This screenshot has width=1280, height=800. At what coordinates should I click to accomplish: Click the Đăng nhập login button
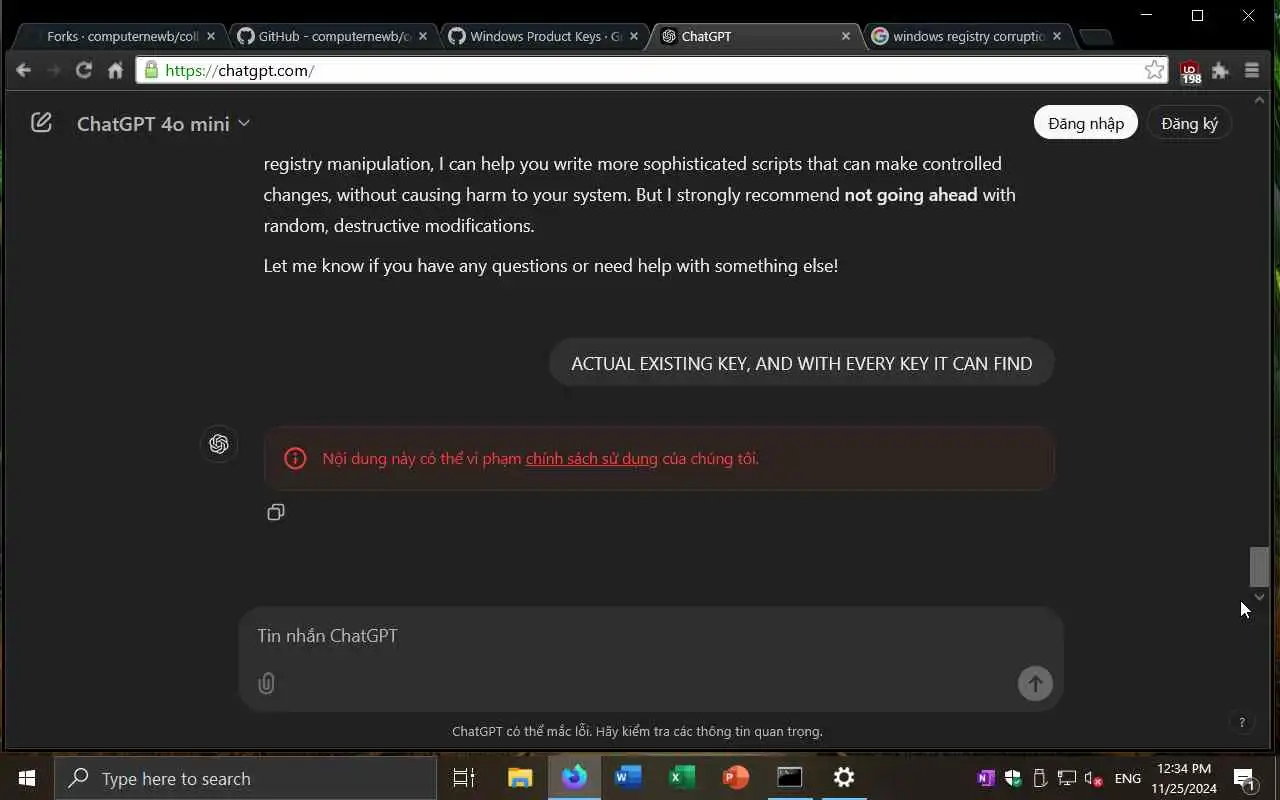[1086, 123]
